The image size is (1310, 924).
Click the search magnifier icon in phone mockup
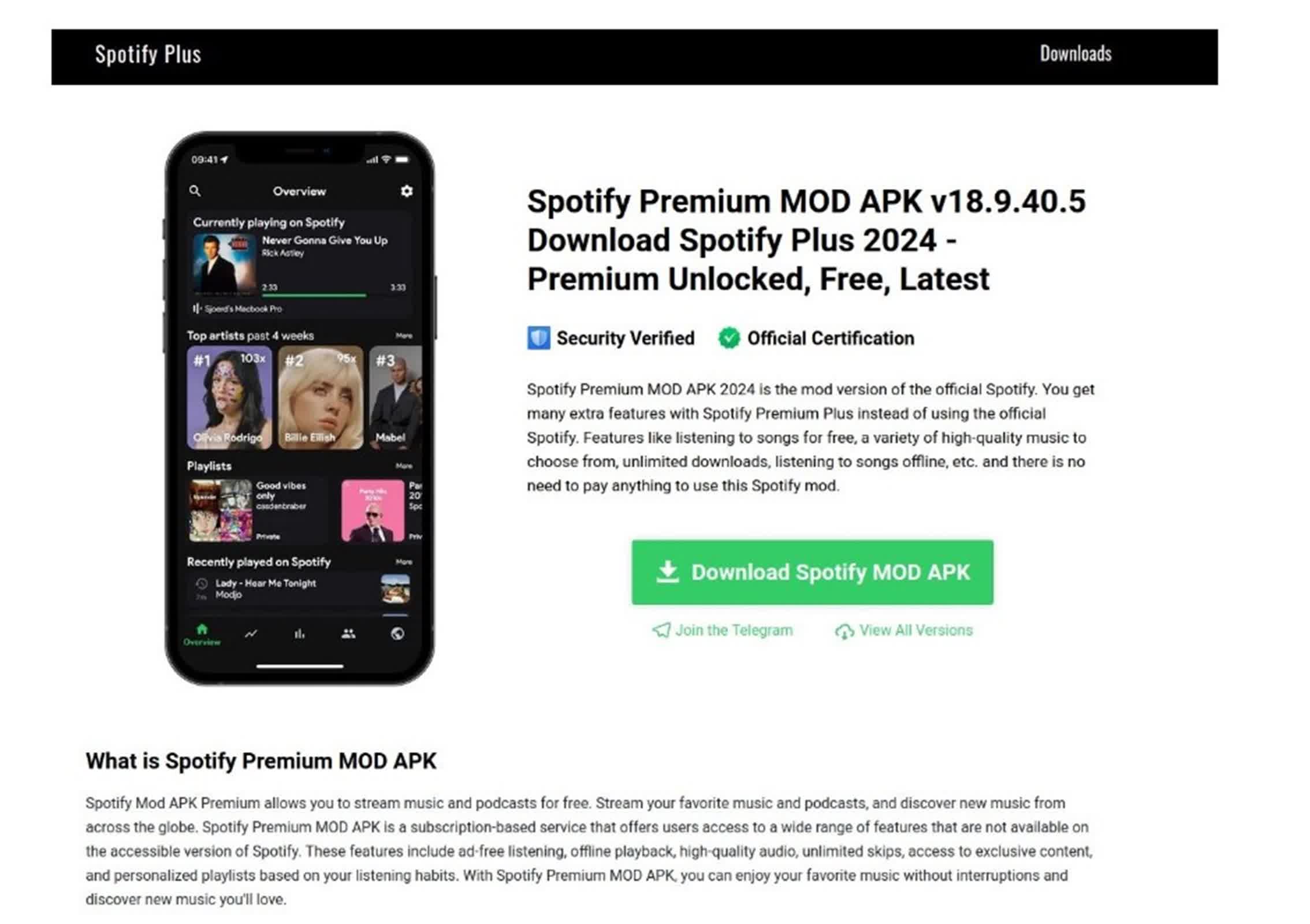(x=195, y=191)
